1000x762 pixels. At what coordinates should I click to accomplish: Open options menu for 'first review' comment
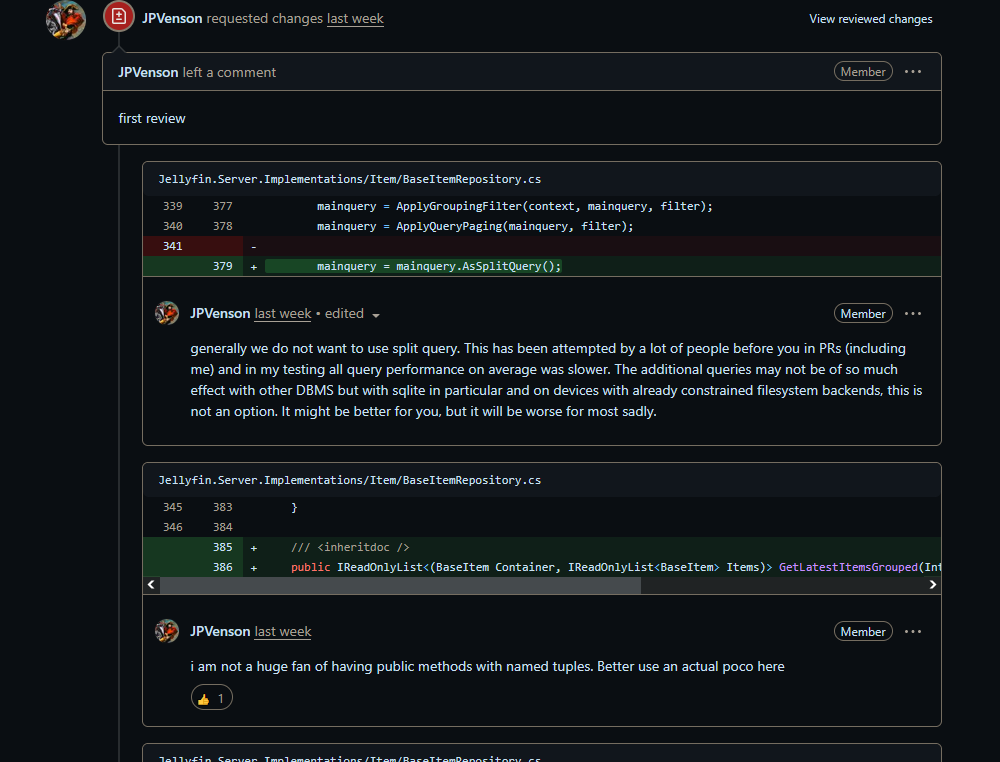click(x=913, y=71)
